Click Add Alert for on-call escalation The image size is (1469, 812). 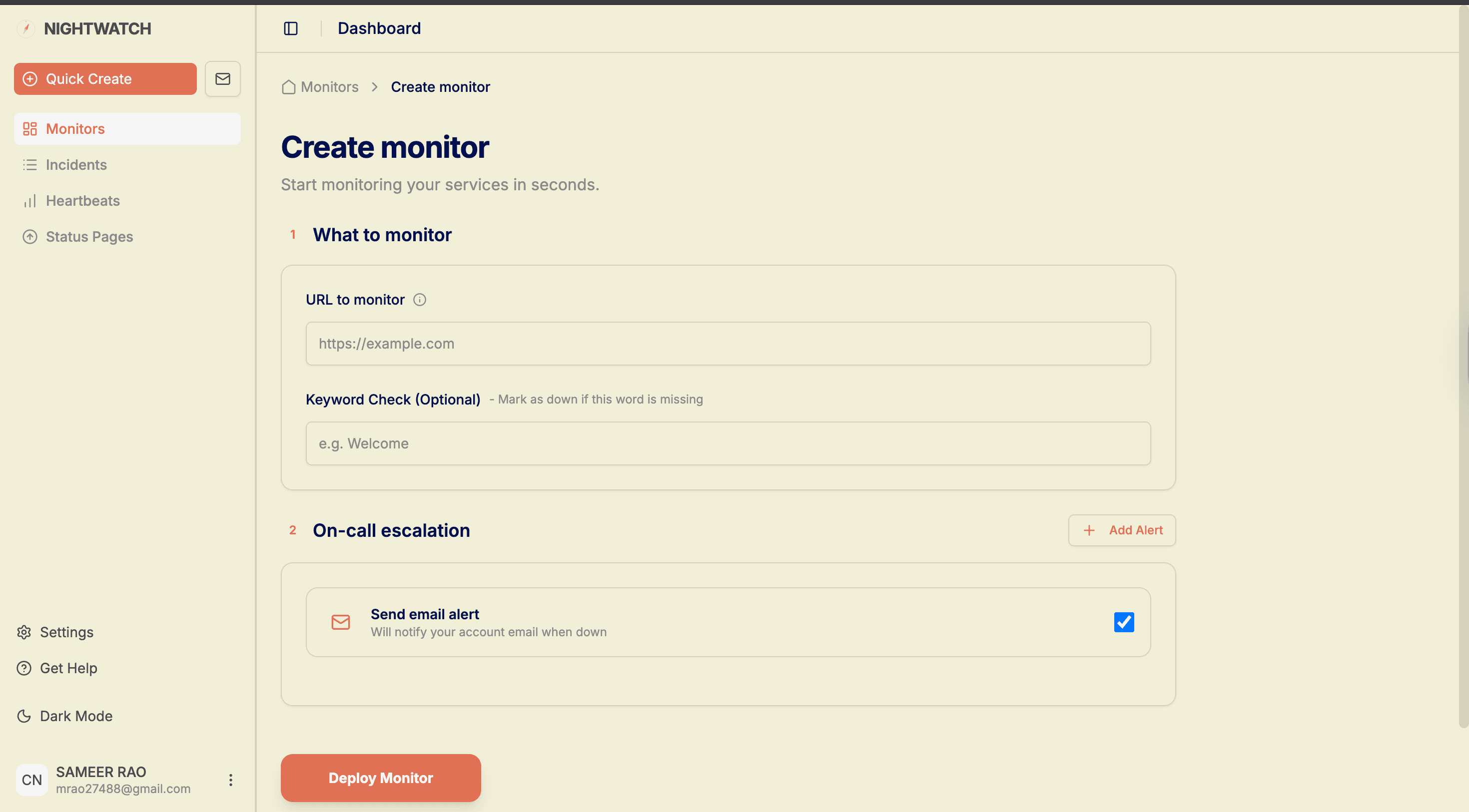(x=1121, y=530)
